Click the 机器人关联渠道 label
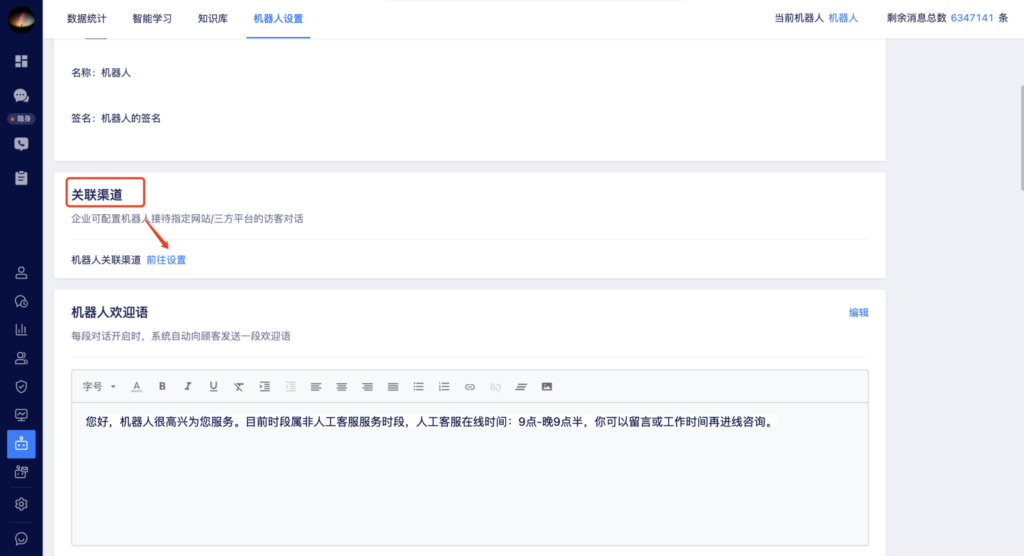Image resolution: width=1024 pixels, height=556 pixels. coord(106,260)
